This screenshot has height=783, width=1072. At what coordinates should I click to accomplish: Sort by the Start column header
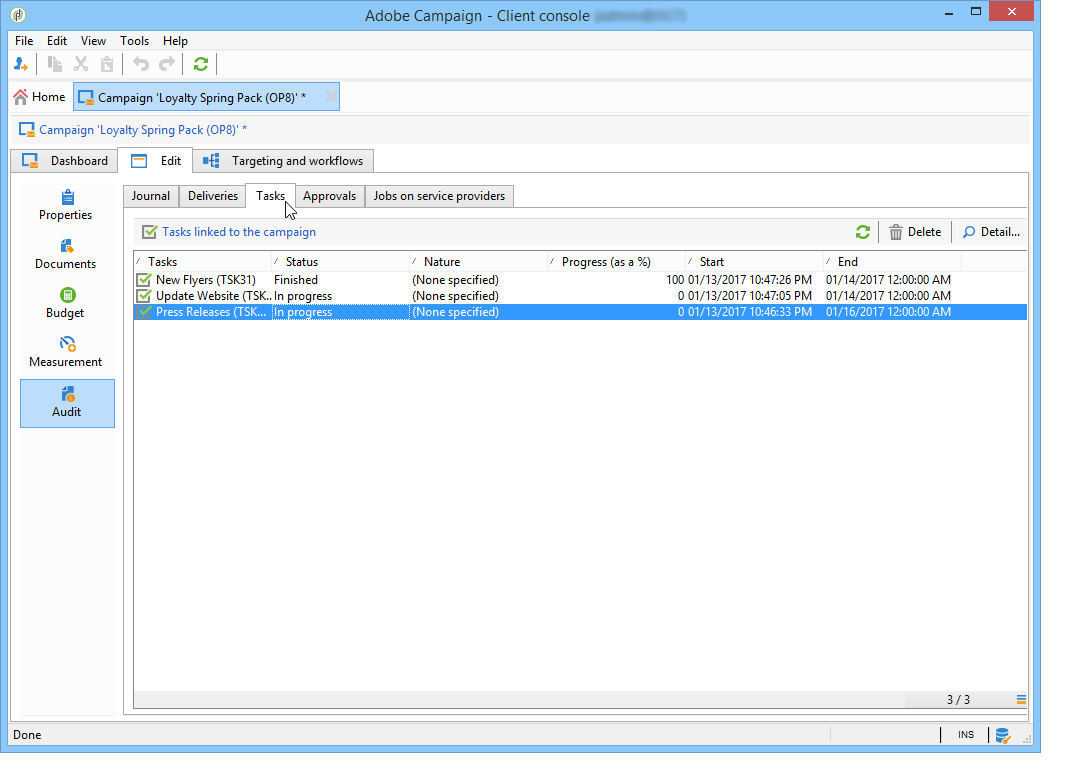tap(755, 261)
